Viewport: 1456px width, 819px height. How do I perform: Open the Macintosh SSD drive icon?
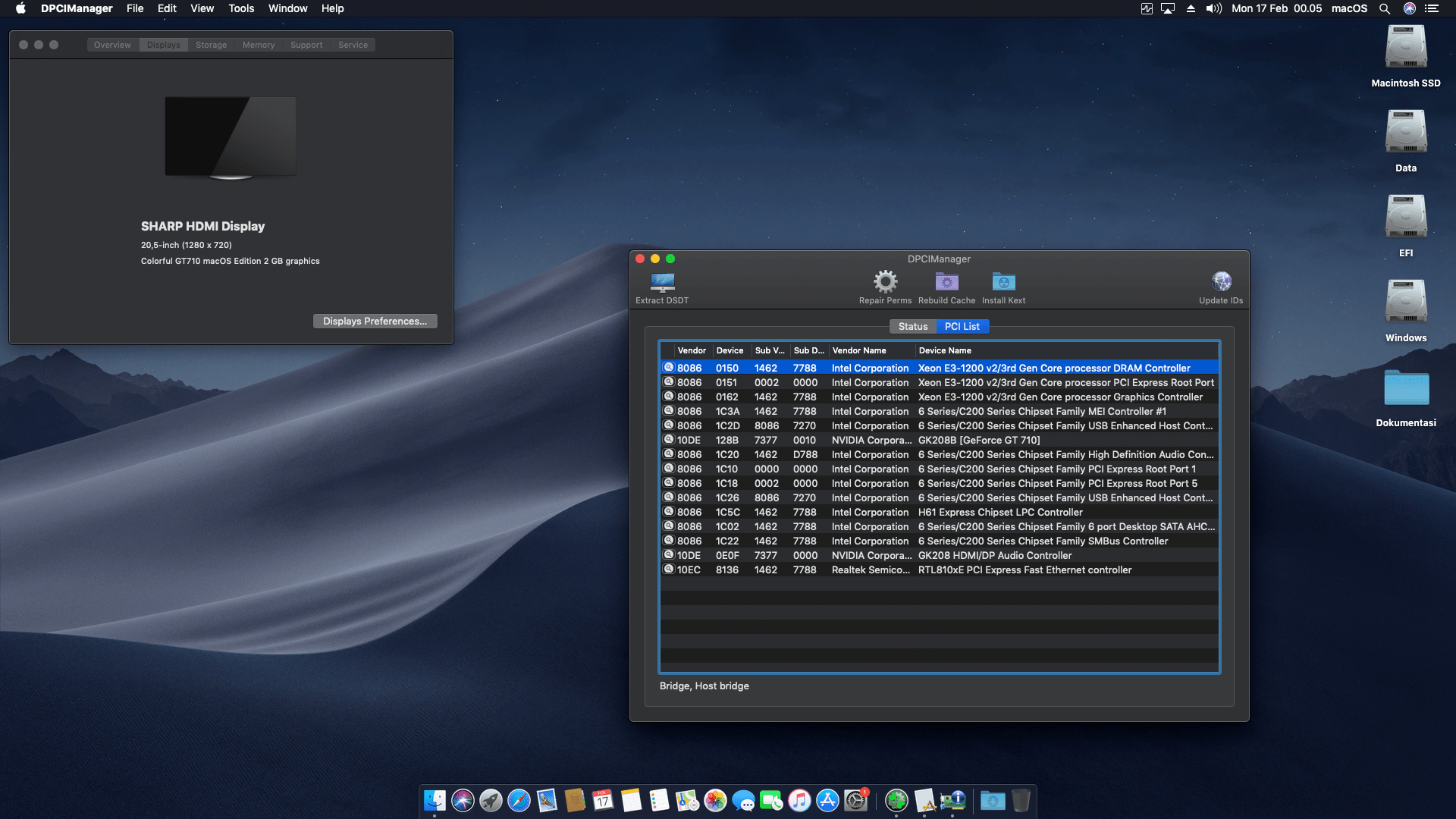(1406, 48)
